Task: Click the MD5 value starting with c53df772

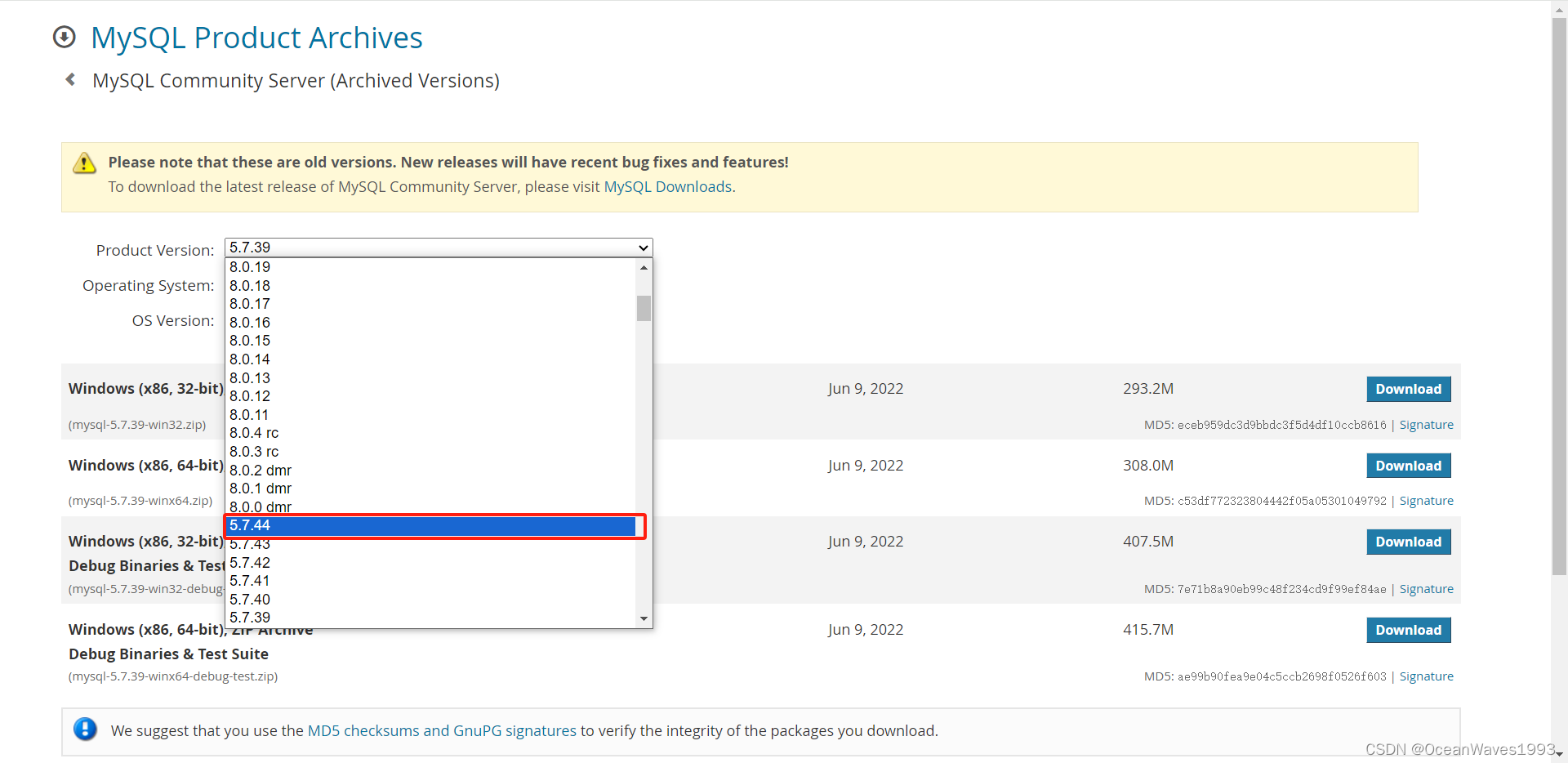Action: click(x=1281, y=501)
